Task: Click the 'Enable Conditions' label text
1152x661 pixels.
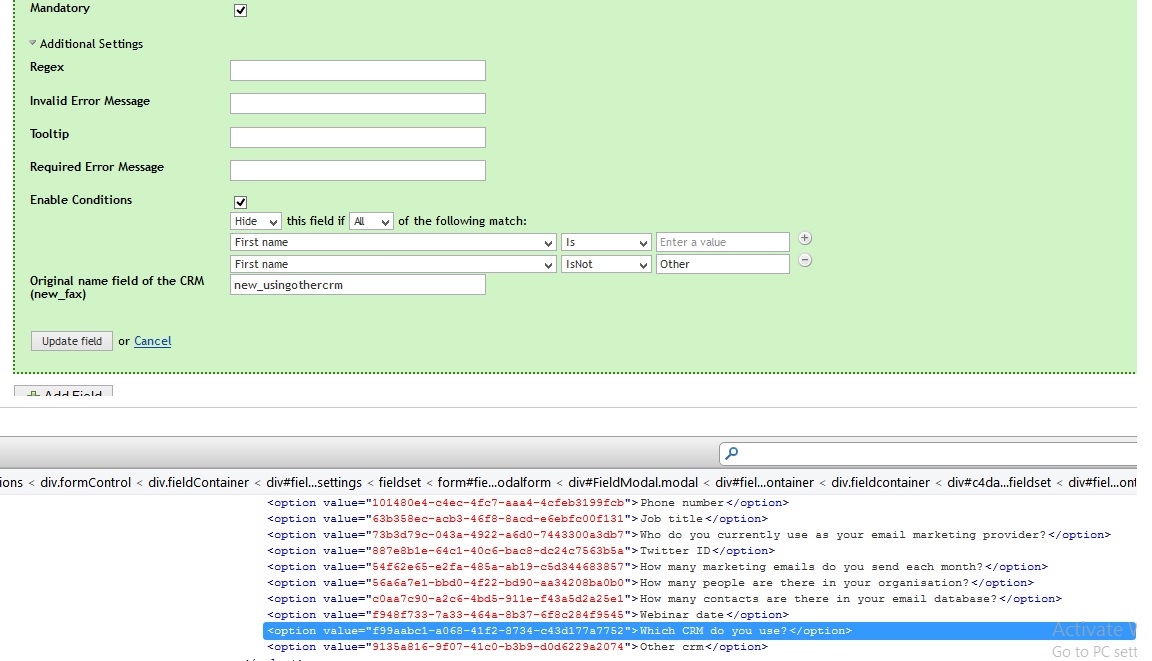Action: pyautogui.click(x=81, y=200)
